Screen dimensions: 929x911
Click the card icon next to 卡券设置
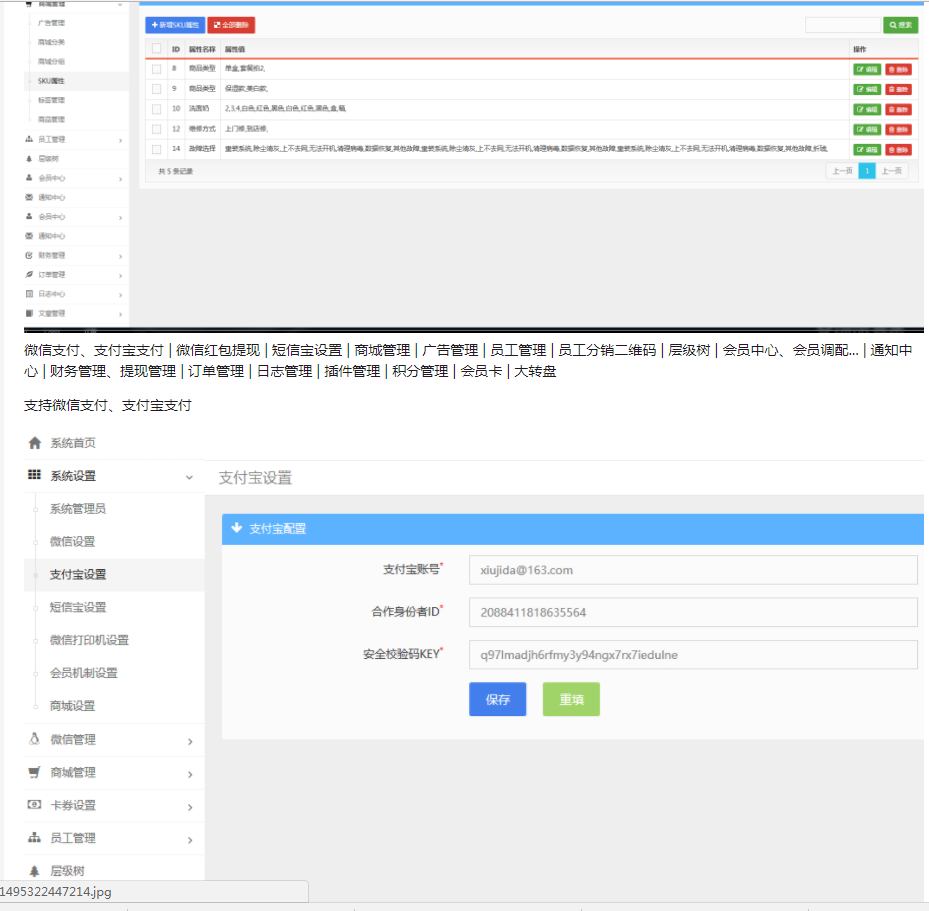coord(35,805)
